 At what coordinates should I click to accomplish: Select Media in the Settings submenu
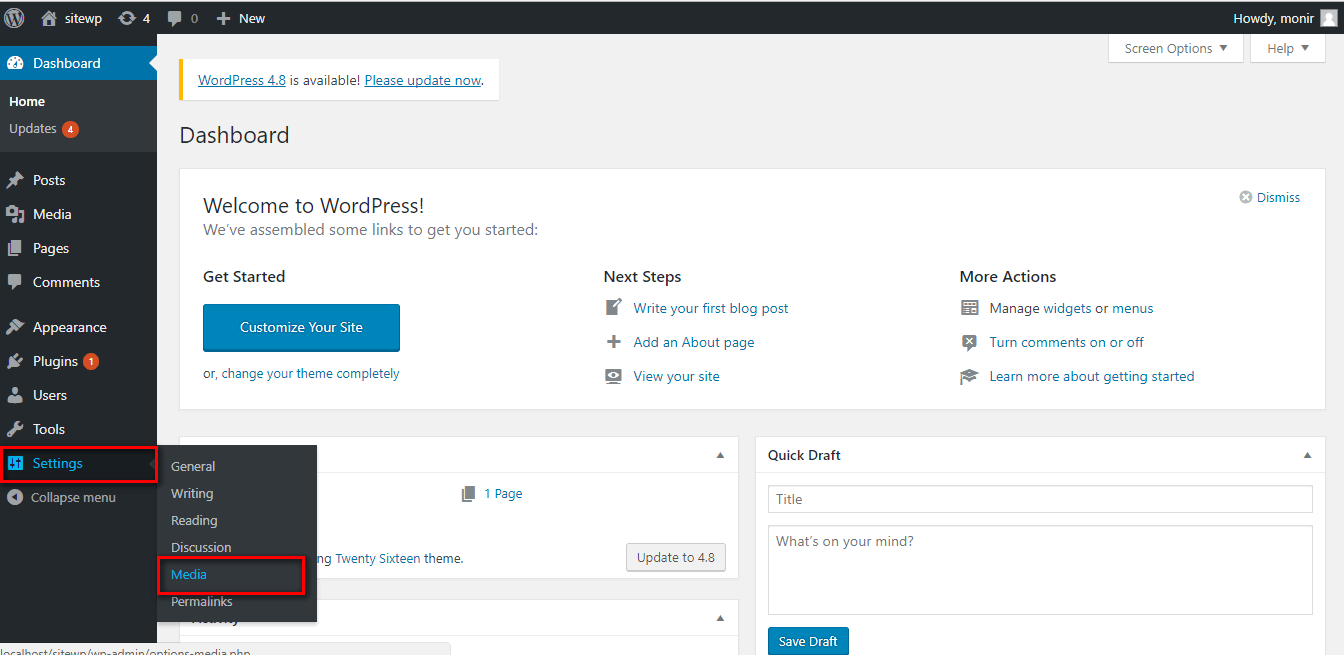click(189, 574)
